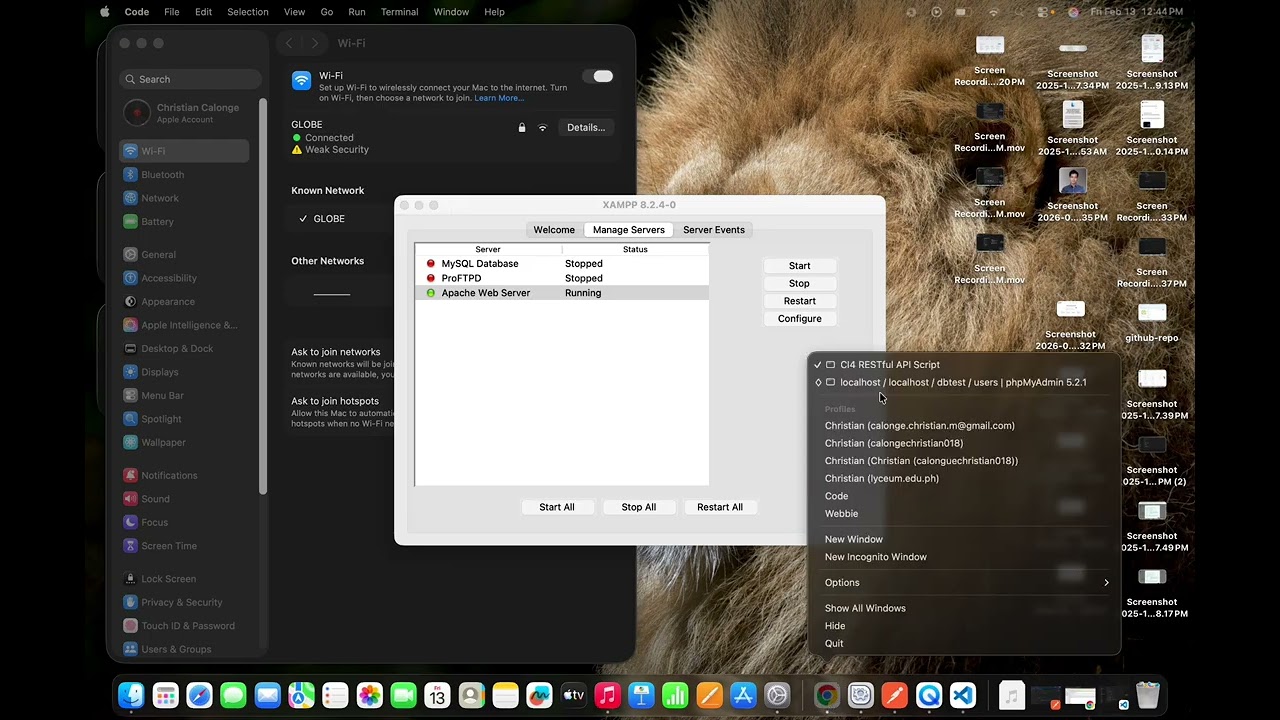Screen dimensions: 1280x720
Task: Open Keynote from the Dock
Action: point(642,695)
